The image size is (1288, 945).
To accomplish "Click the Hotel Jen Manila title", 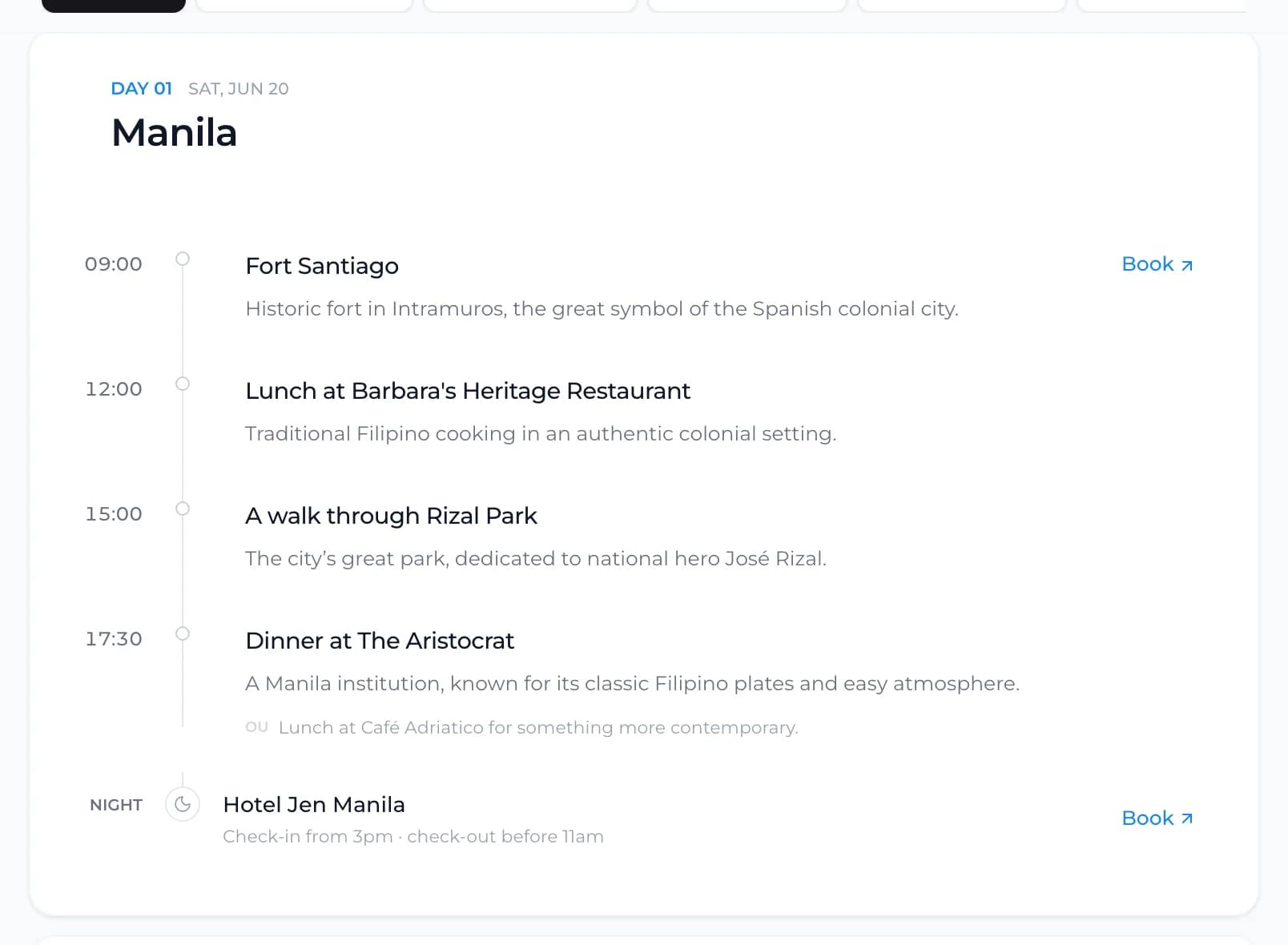I will coord(314,805).
